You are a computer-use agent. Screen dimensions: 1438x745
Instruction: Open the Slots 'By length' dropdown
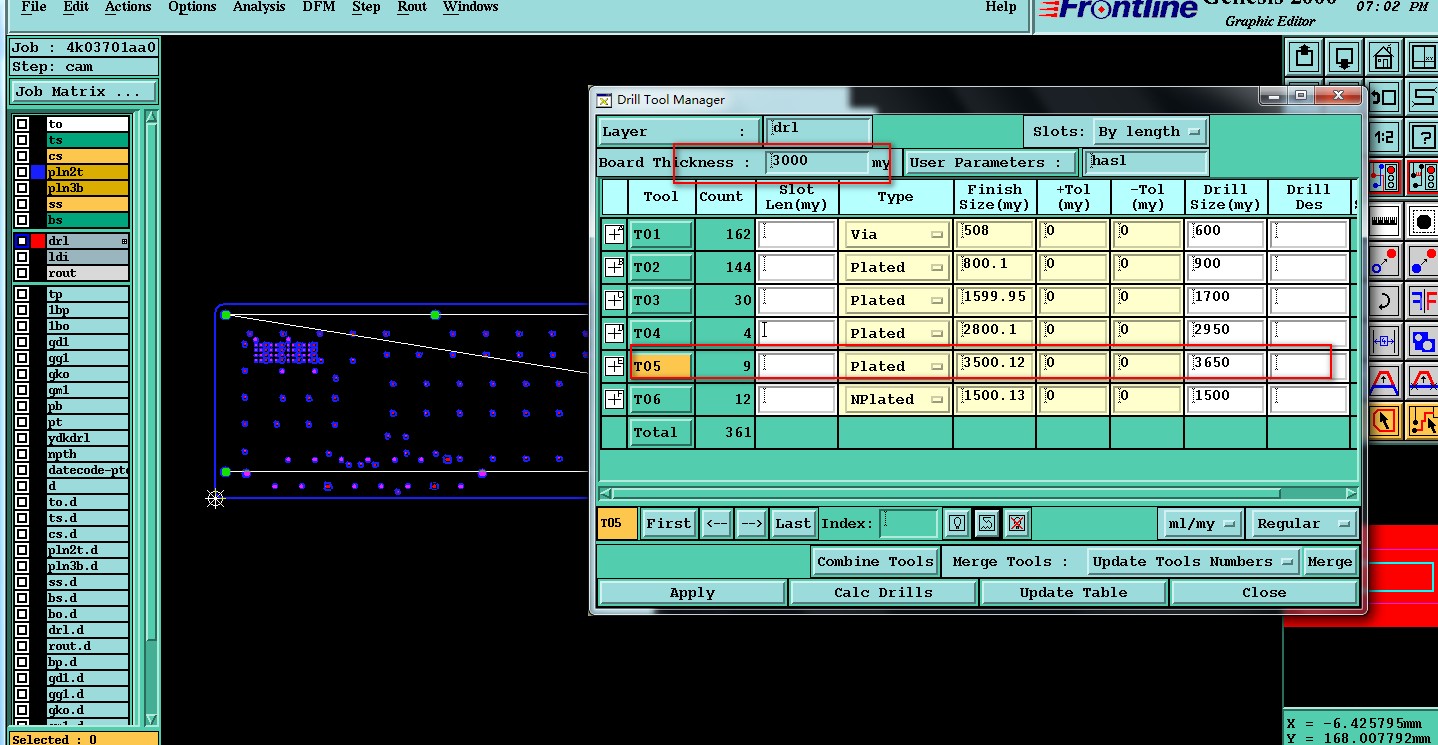[x=1149, y=131]
